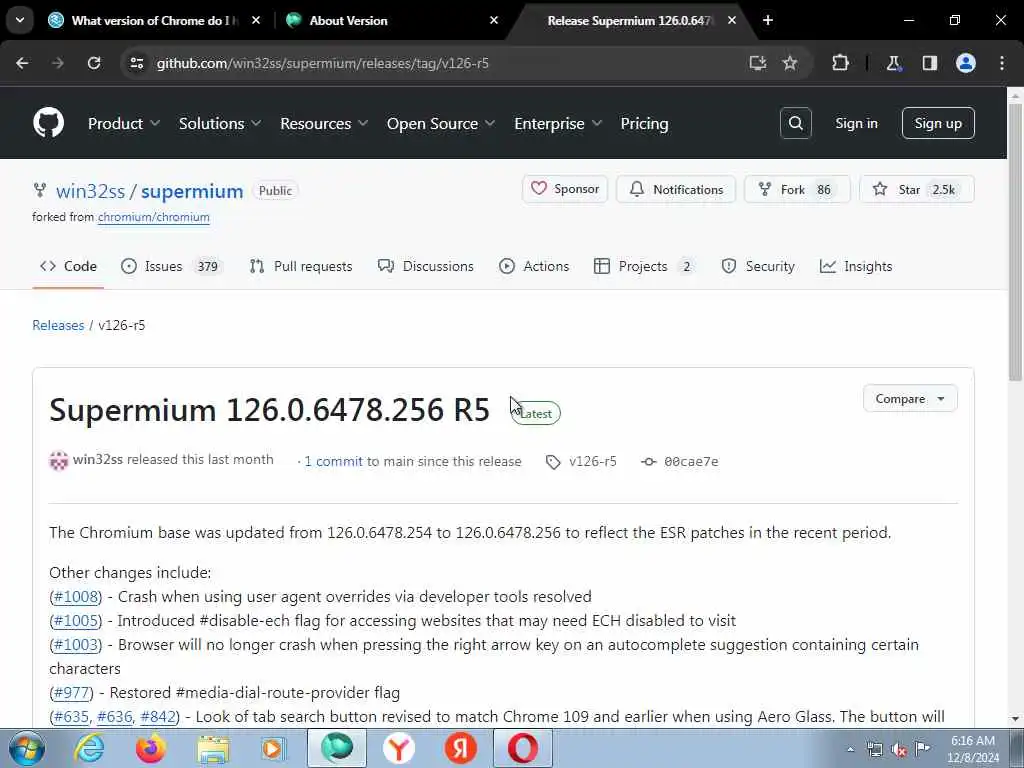Image resolution: width=1024 pixels, height=768 pixels.
Task: Open issue #1008 link
Action: 76,597
